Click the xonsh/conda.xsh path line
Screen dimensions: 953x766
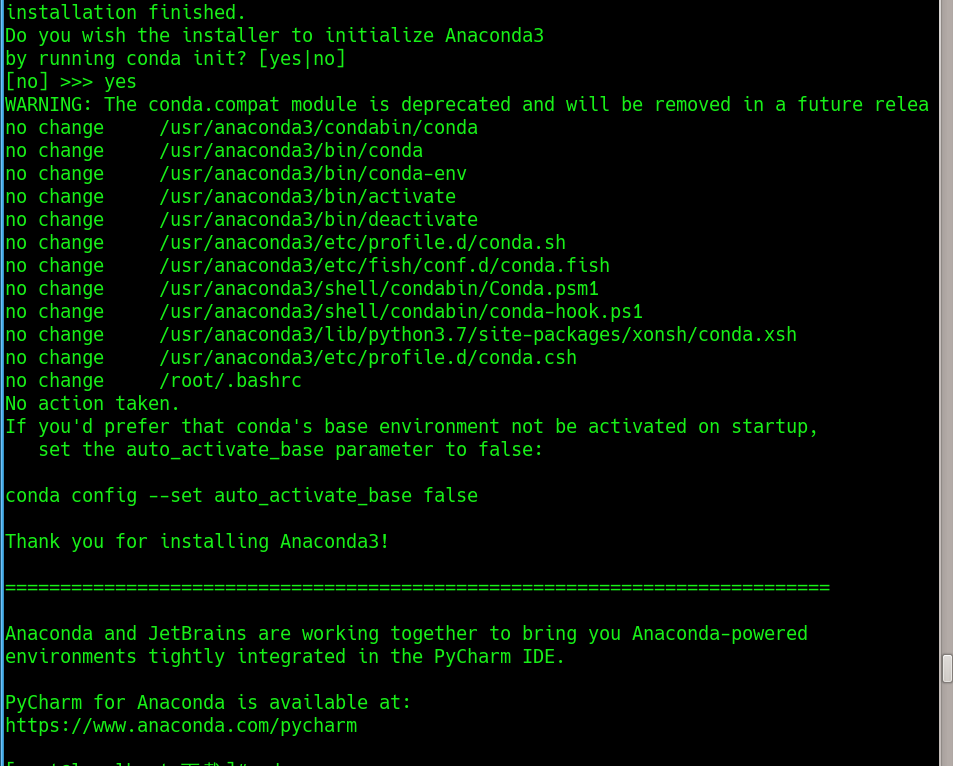477,335
